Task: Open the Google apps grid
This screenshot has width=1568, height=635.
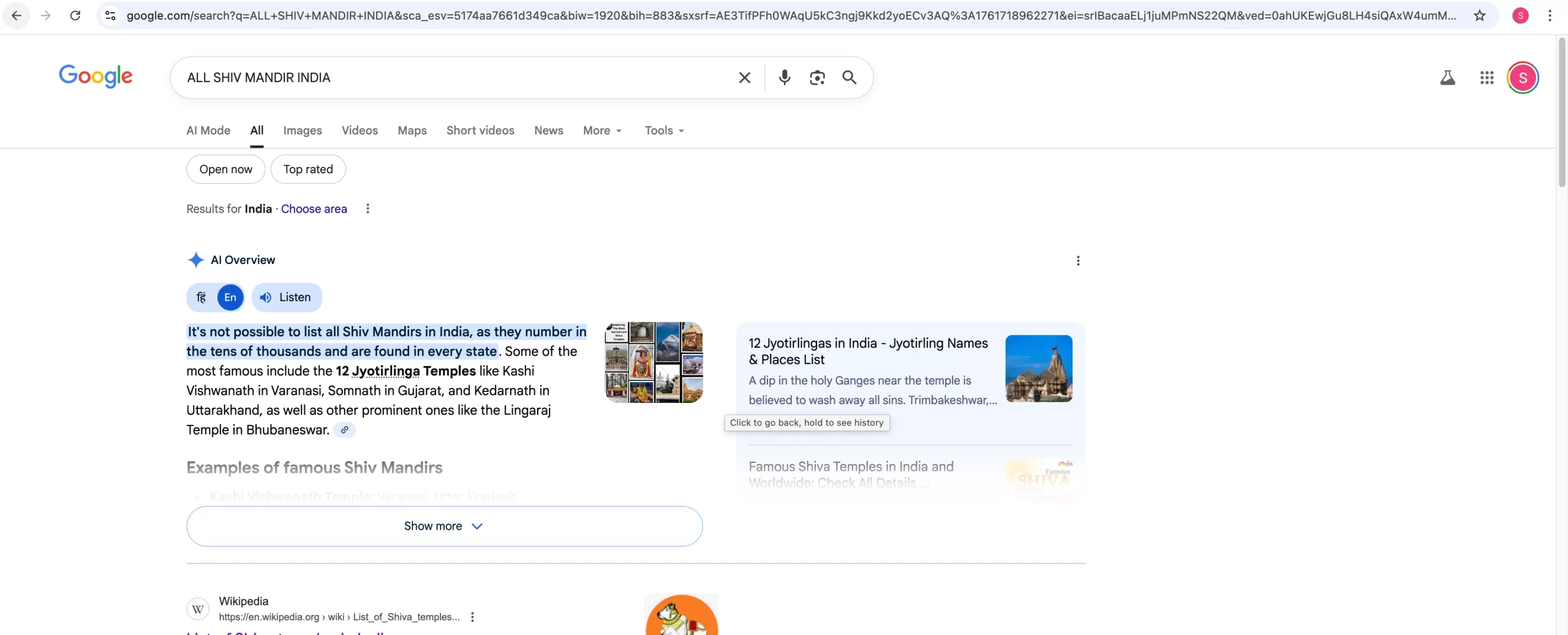Action: tap(1487, 78)
